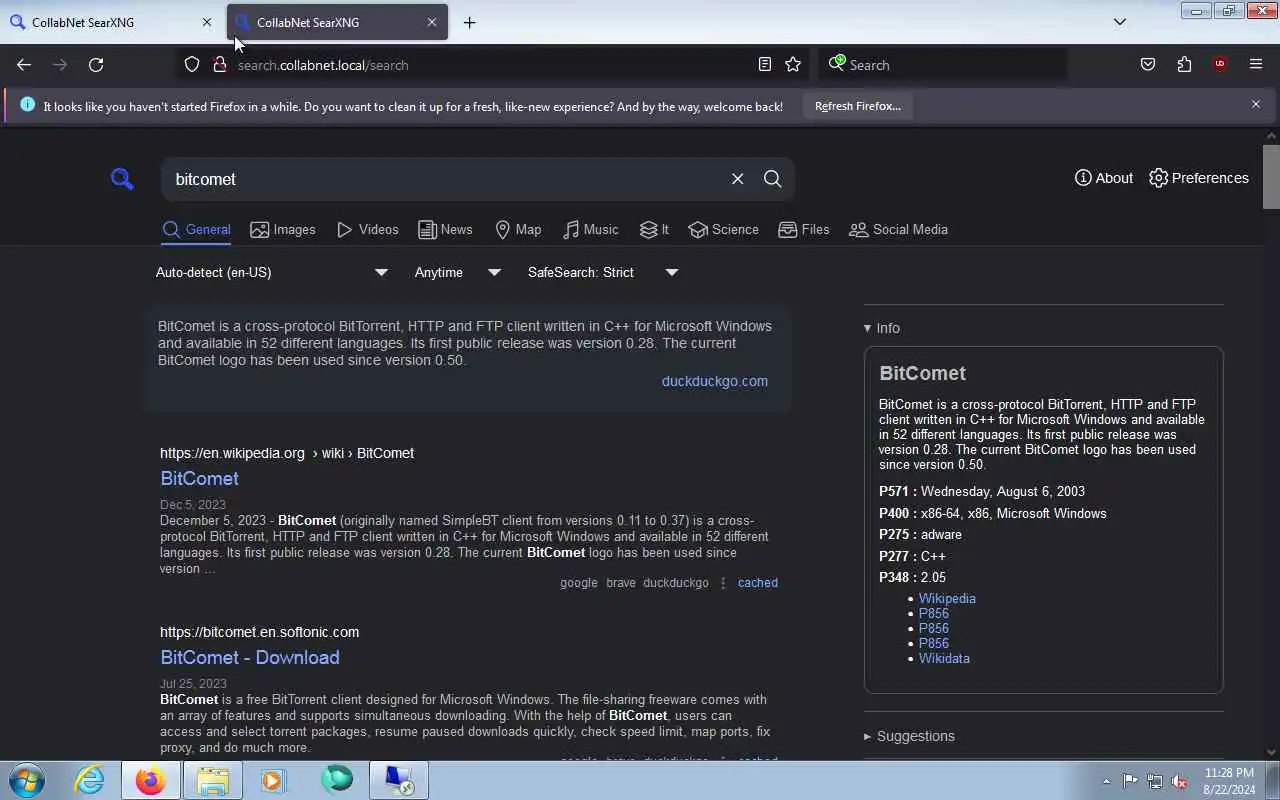Screen dimensions: 1280x800
Task: Open Pocket save icon
Action: (1148, 65)
